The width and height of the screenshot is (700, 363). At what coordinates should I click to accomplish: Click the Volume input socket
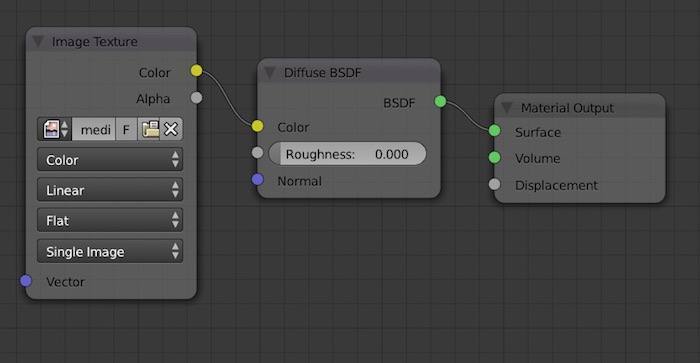coord(494,157)
